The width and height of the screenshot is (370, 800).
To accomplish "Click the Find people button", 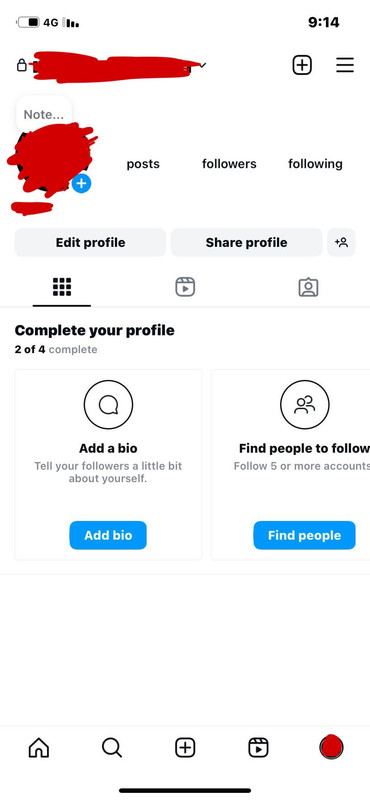I will click(x=305, y=535).
